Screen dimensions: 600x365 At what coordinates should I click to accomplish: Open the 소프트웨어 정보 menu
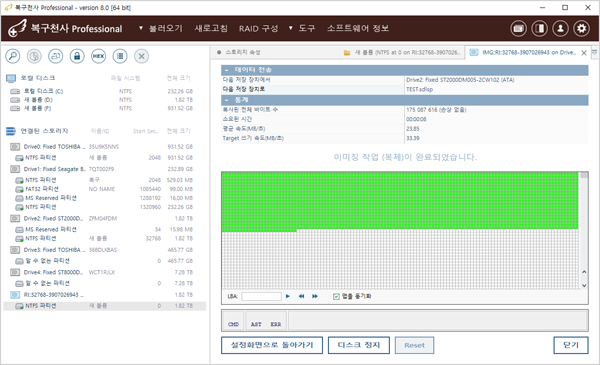pyautogui.click(x=358, y=28)
